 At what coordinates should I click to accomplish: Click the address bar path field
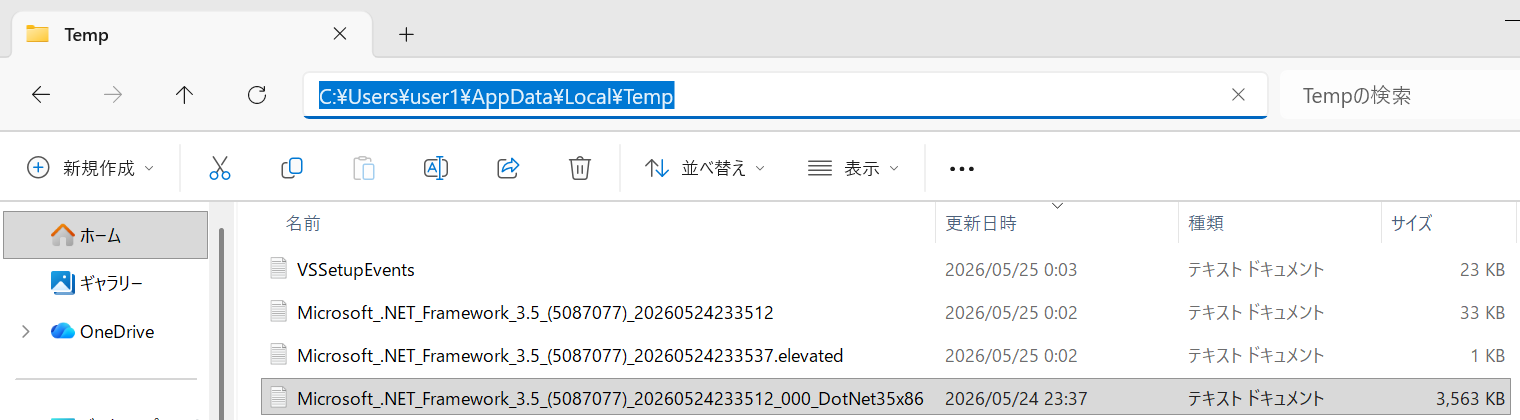point(785,96)
